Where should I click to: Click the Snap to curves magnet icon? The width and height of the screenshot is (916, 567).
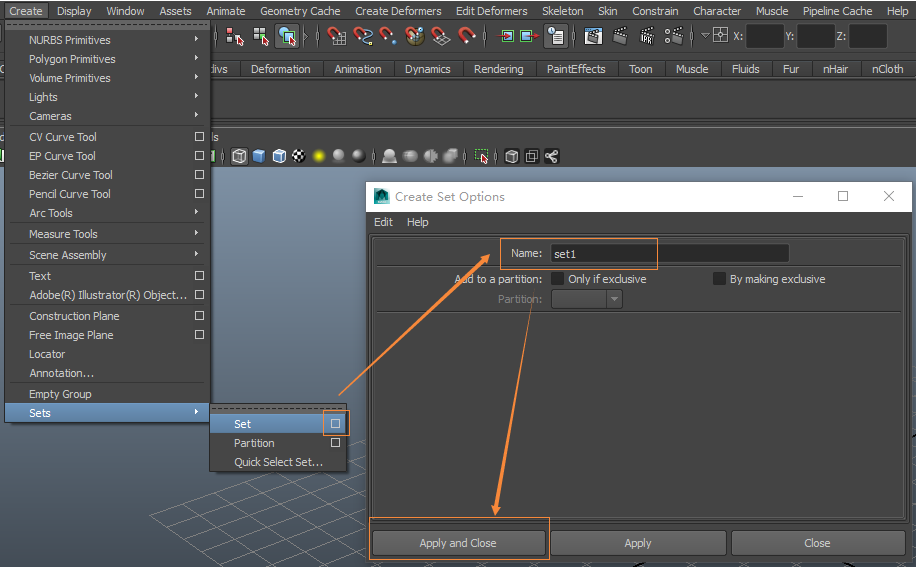[363, 36]
